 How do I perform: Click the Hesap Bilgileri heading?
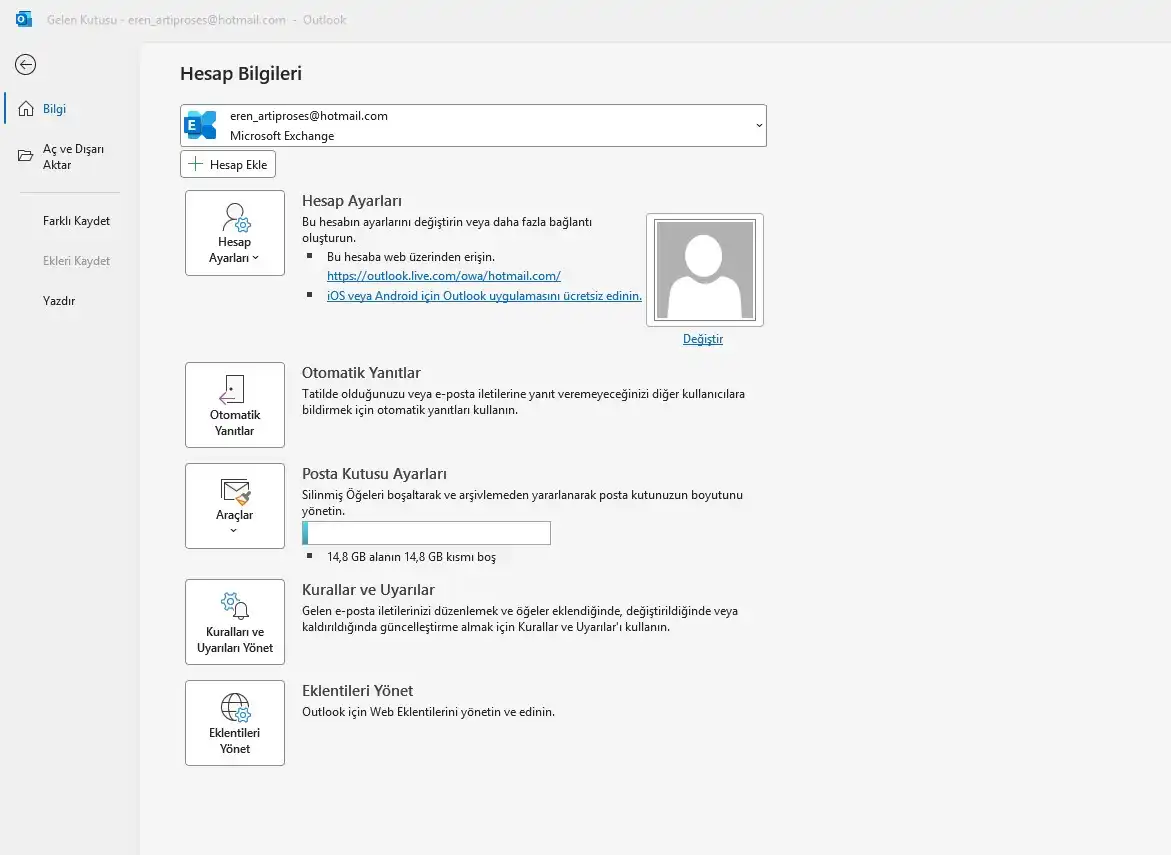click(x=241, y=74)
